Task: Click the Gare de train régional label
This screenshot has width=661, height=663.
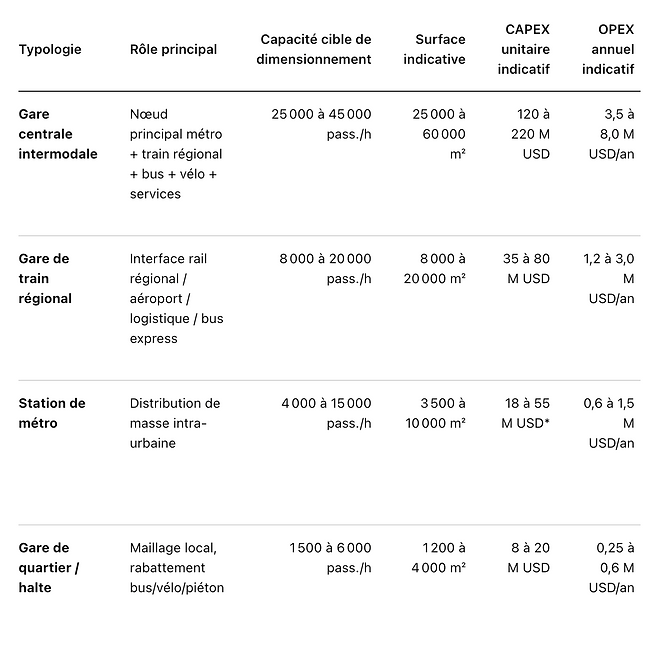Action: coord(45,279)
